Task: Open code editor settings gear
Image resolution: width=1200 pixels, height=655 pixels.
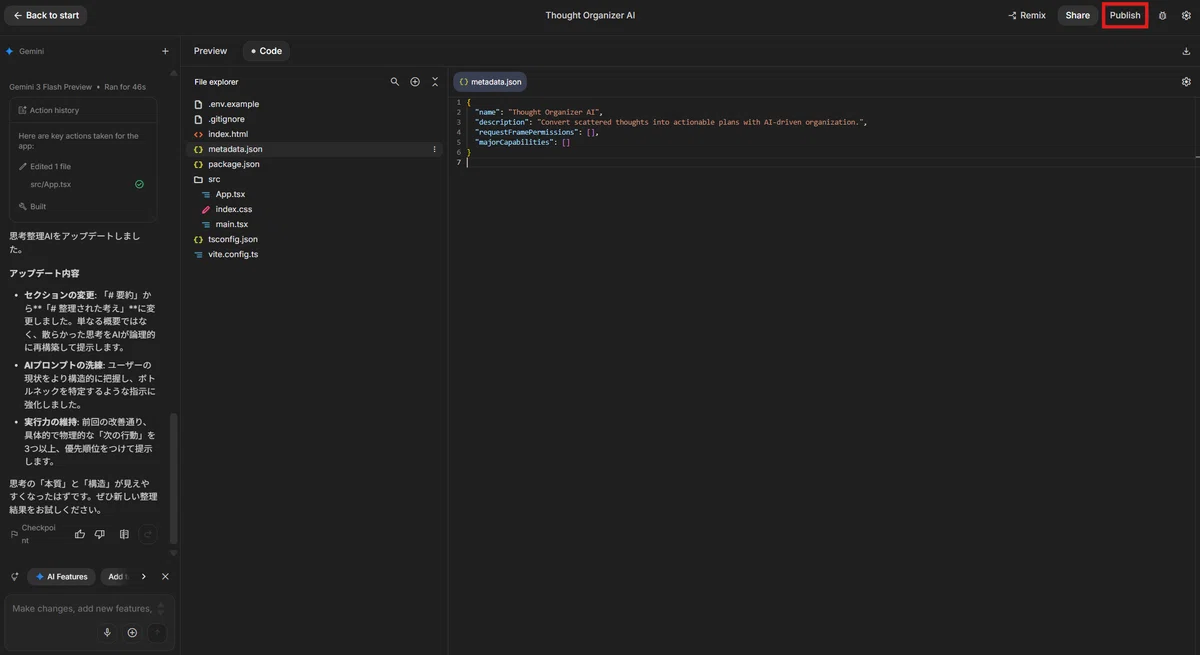Action: pyautogui.click(x=1186, y=82)
